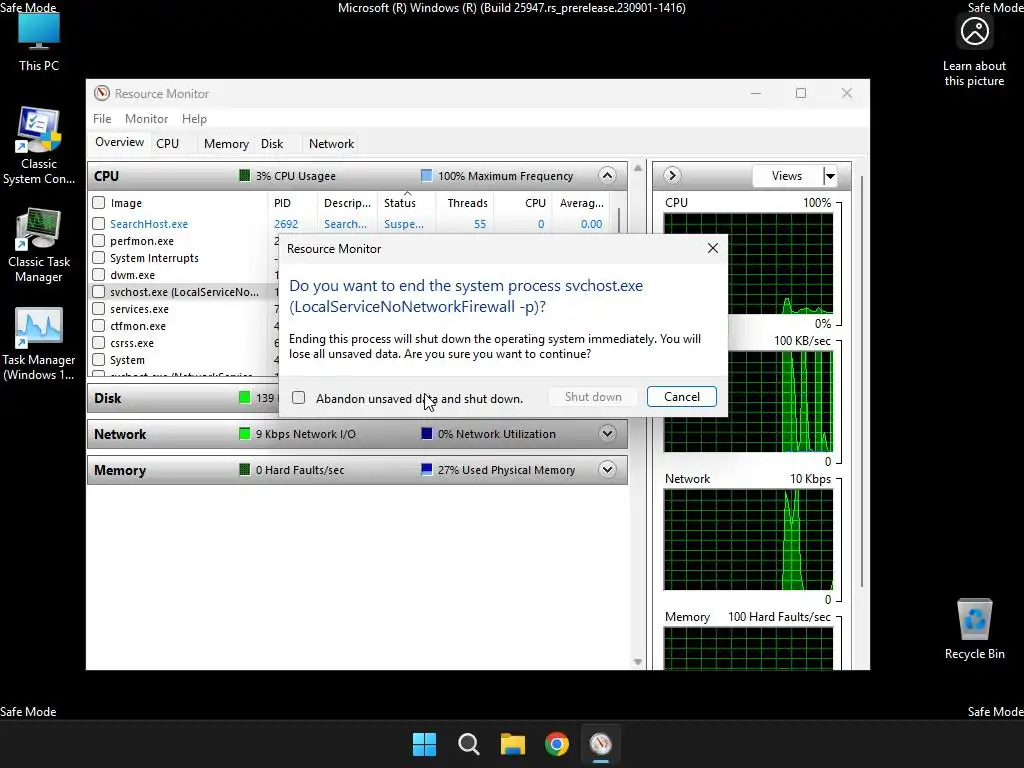Switch to the Network tab

point(331,144)
